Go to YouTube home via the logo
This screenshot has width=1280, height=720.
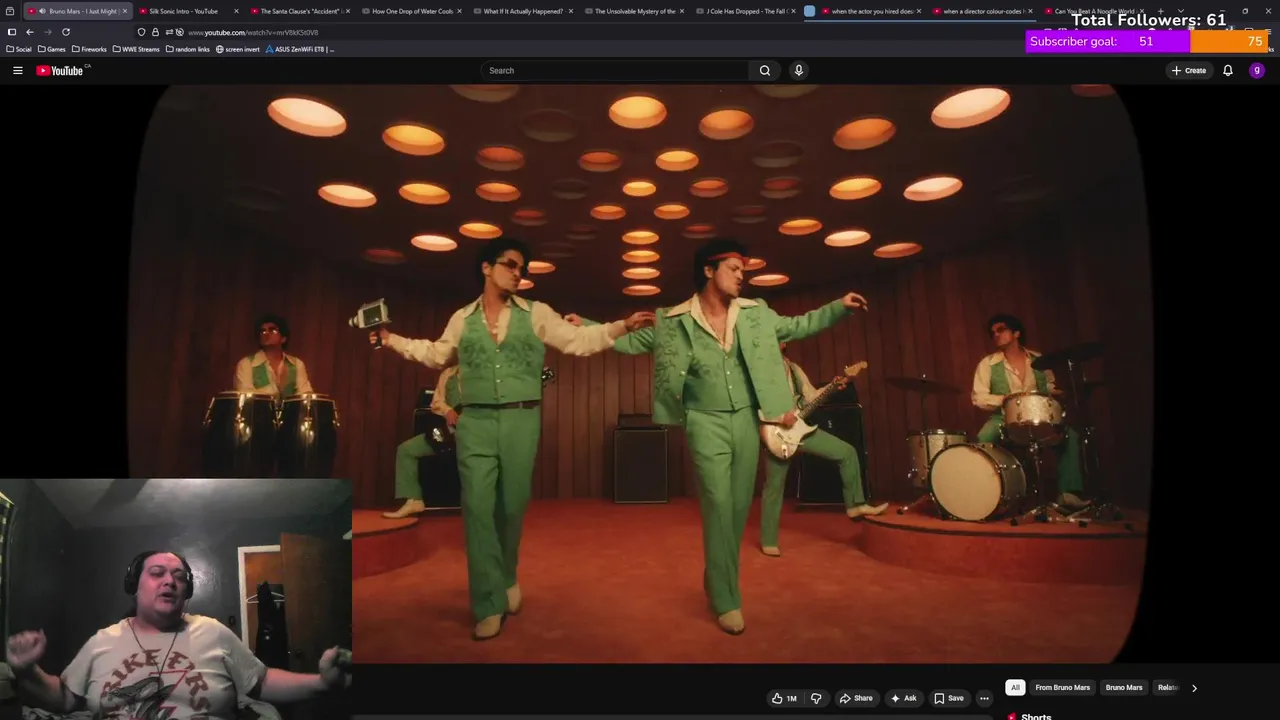[62, 70]
